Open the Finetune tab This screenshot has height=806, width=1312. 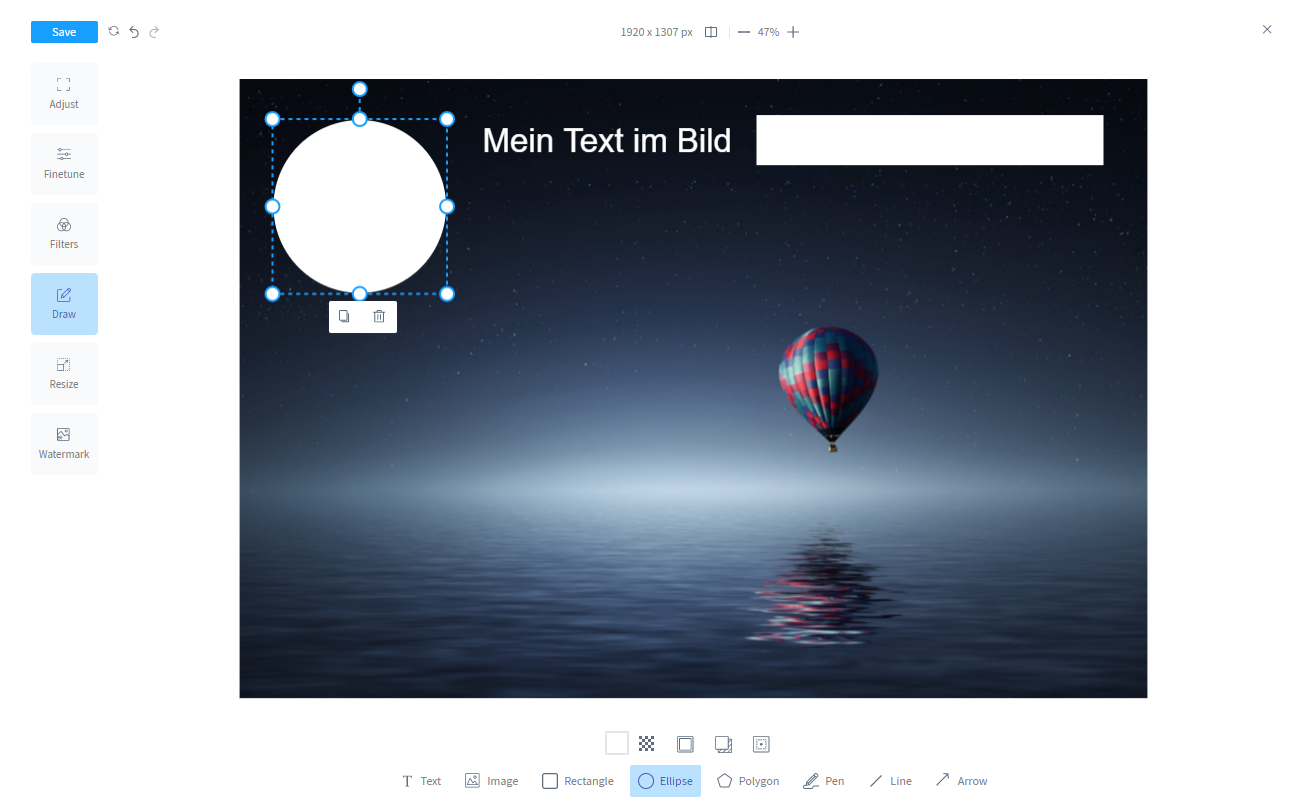tap(64, 164)
